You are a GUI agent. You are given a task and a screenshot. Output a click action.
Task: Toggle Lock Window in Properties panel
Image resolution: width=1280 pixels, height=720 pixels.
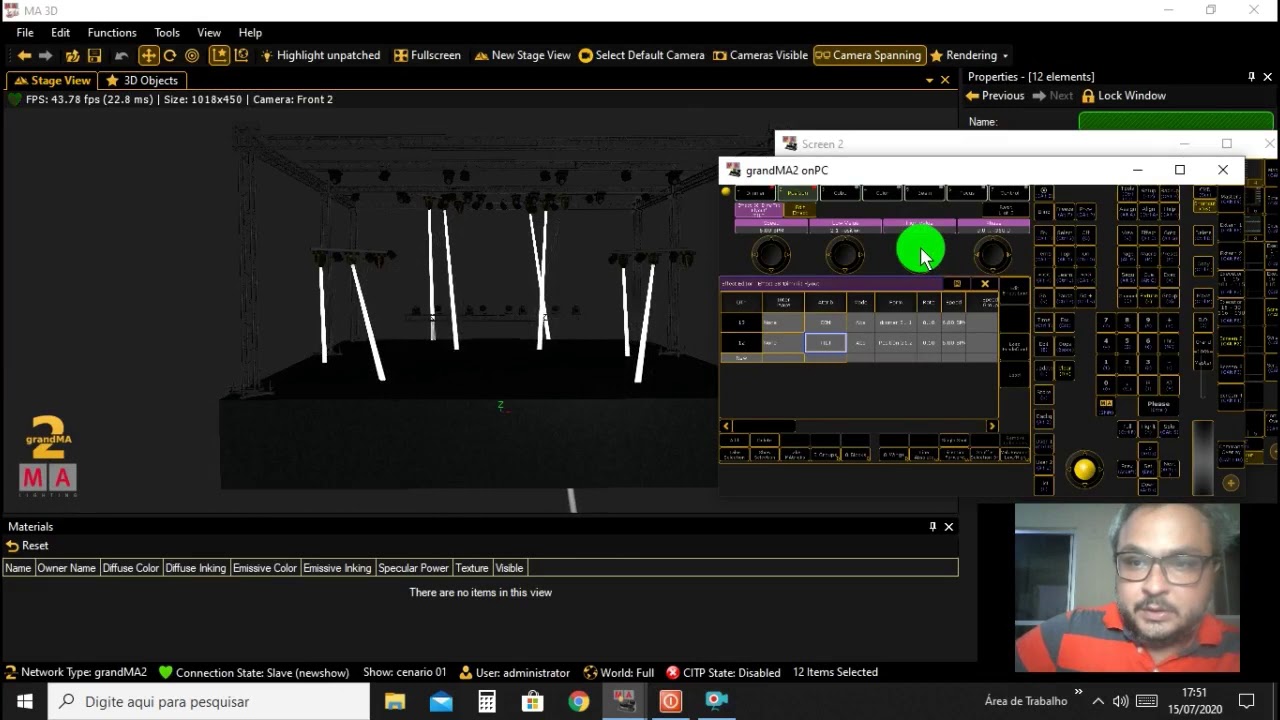pyautogui.click(x=1123, y=96)
